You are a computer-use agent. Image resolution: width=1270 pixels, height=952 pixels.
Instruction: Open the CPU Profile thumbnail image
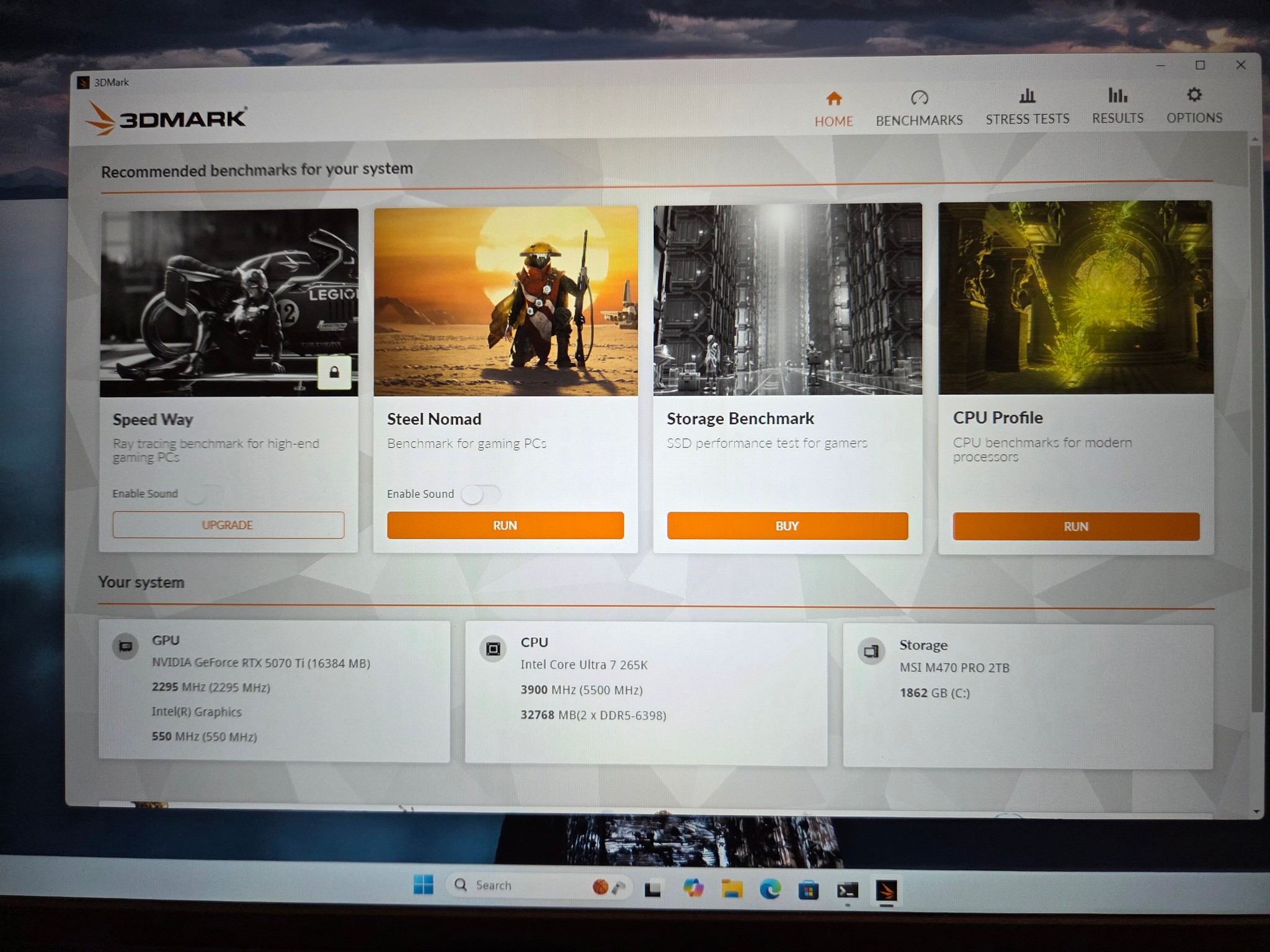pos(1075,297)
